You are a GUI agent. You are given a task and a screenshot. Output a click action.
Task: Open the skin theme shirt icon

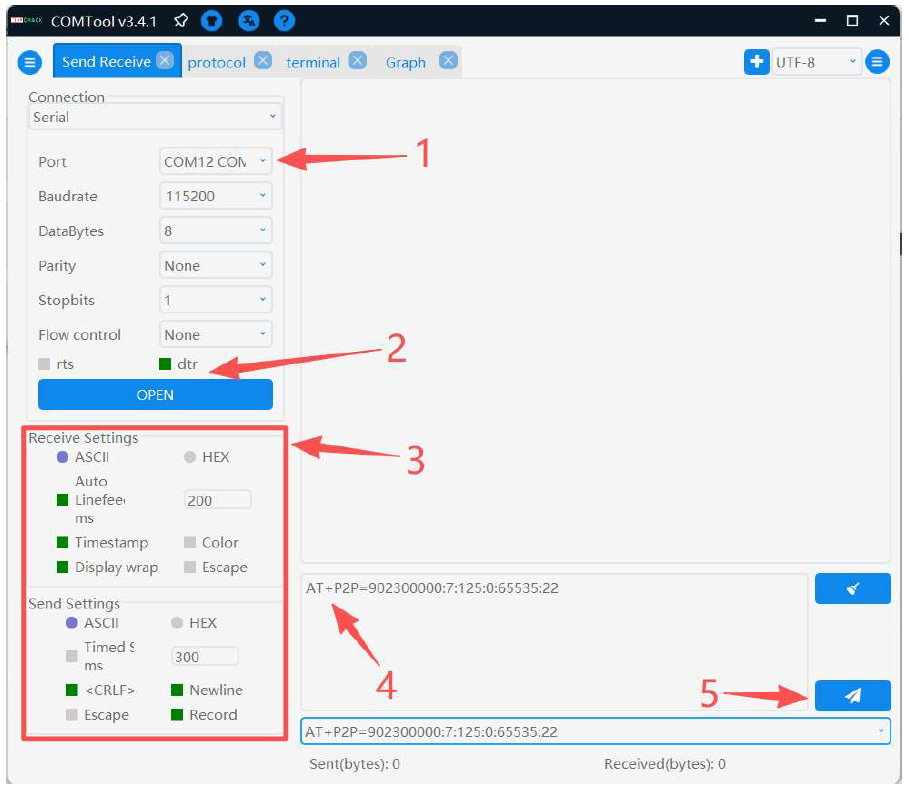[211, 21]
